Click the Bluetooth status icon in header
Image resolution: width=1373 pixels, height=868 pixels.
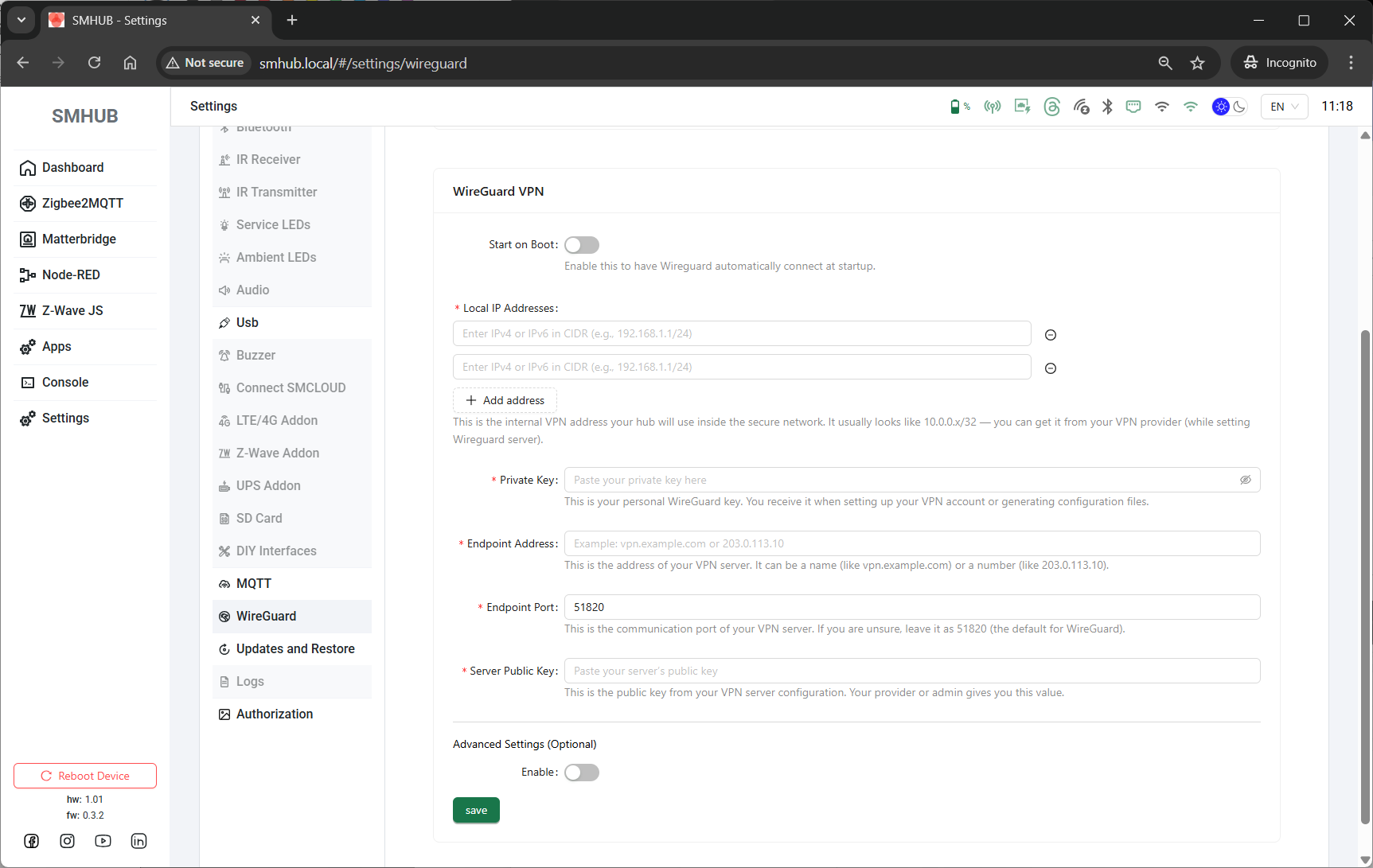[1107, 107]
